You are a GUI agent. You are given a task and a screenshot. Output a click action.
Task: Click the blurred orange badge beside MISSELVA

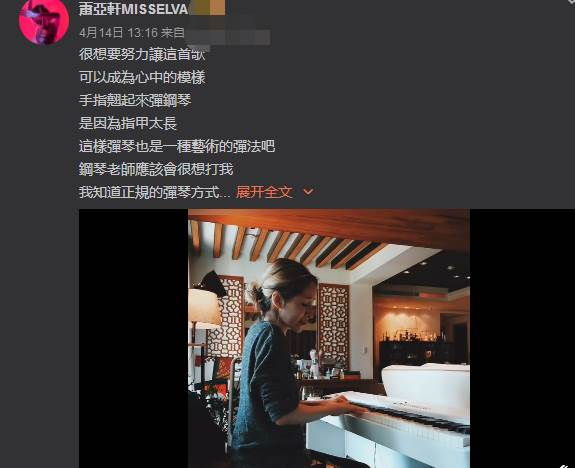click(x=207, y=9)
